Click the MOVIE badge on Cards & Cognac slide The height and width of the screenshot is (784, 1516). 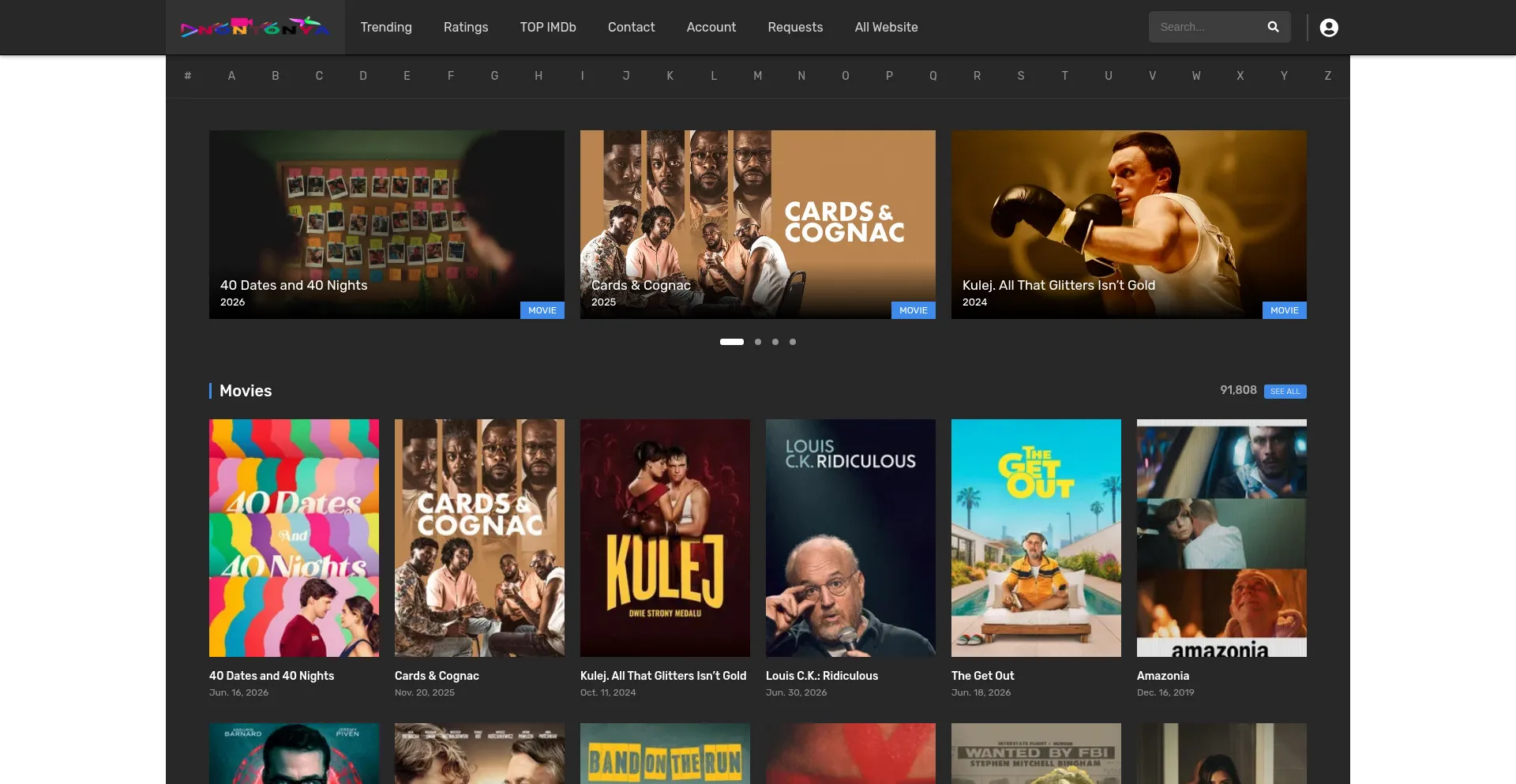pos(914,310)
